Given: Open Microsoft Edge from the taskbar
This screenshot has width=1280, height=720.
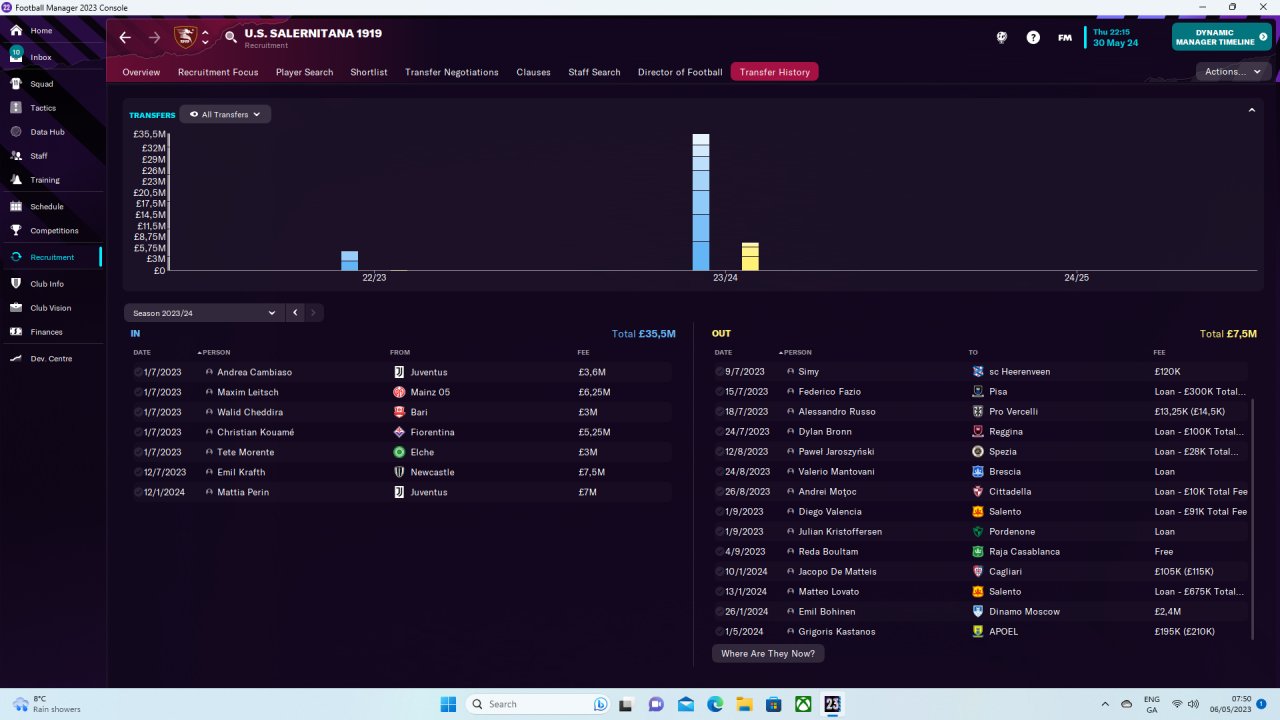Looking at the screenshot, I should [x=717, y=704].
